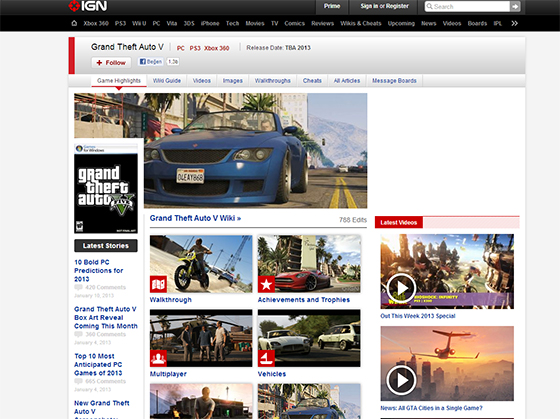Open Reviews in navigation bar
The width and height of the screenshot is (560, 419).
coord(322,23)
